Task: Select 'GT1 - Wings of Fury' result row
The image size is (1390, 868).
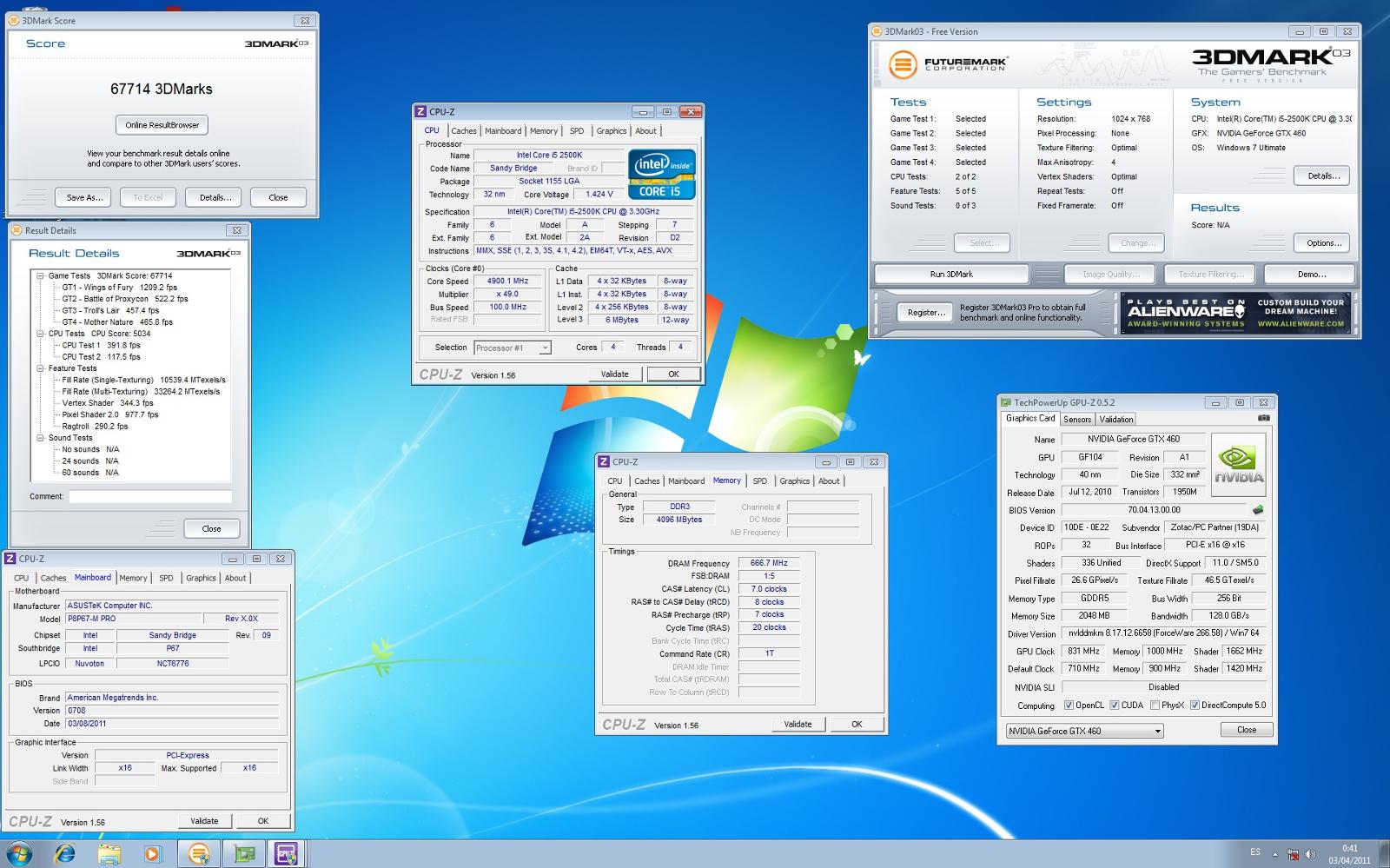Action: click(119, 288)
